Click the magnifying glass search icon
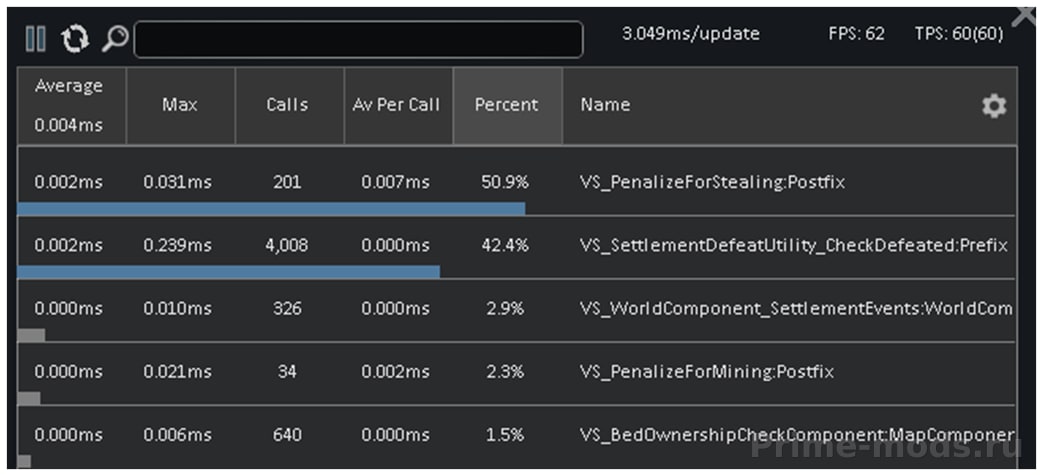1042x475 pixels. [x=115, y=39]
